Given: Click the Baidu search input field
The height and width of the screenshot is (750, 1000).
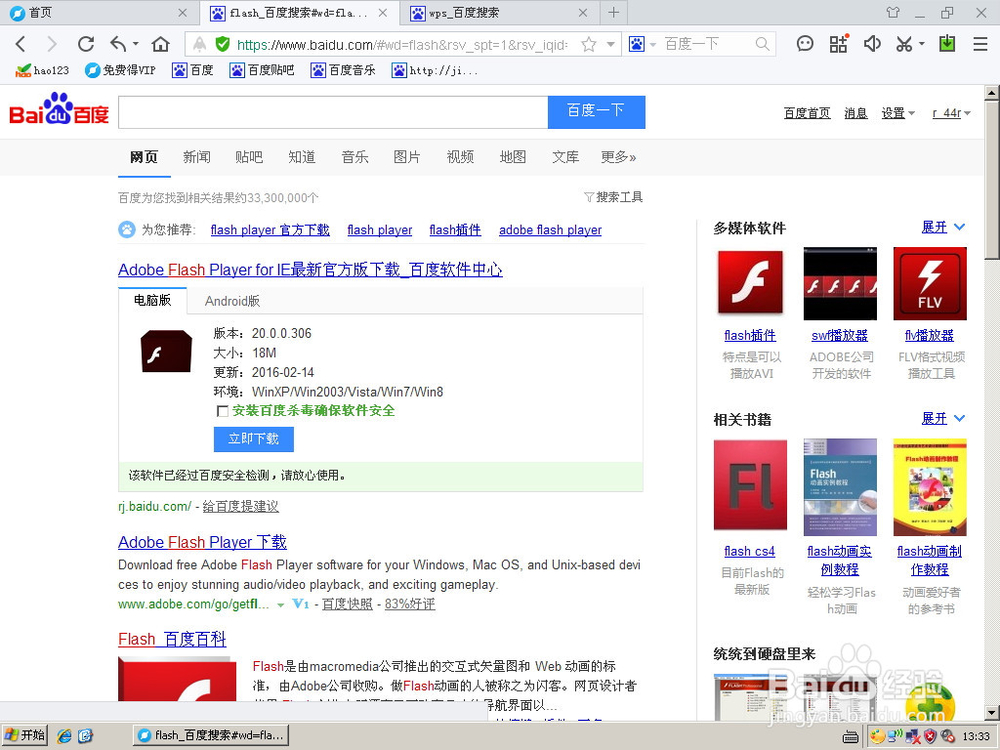Looking at the screenshot, I should (x=333, y=112).
